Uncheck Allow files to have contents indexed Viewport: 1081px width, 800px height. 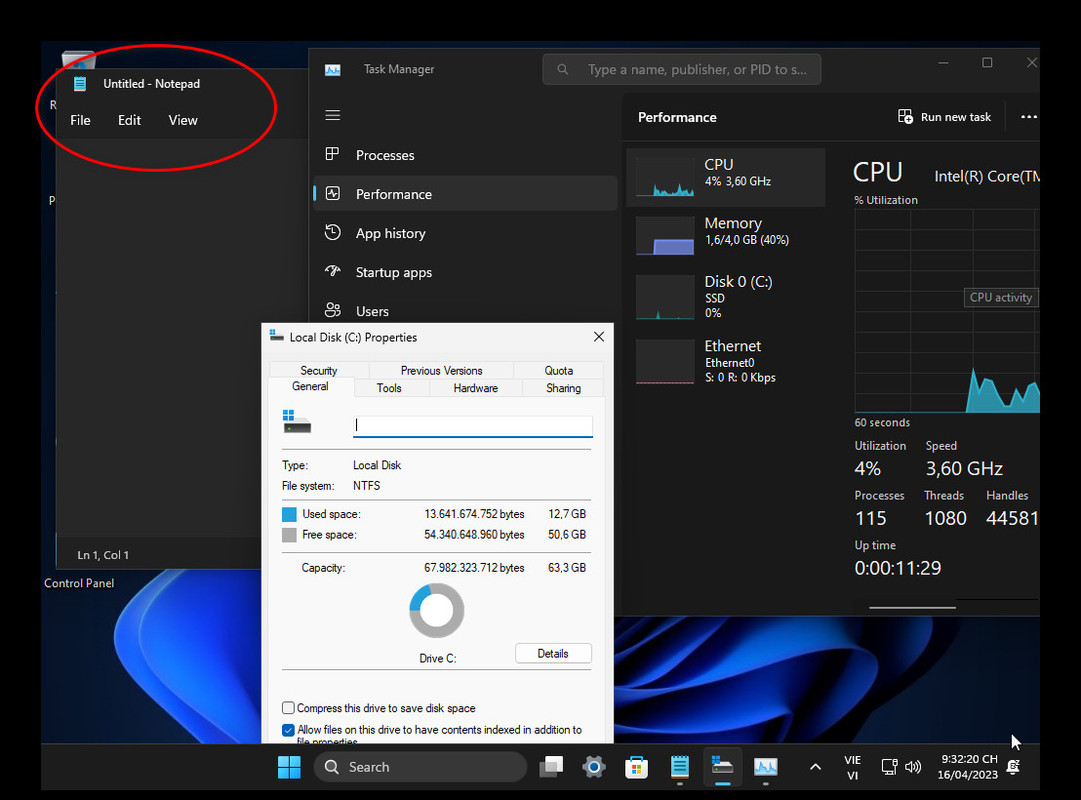tap(288, 730)
